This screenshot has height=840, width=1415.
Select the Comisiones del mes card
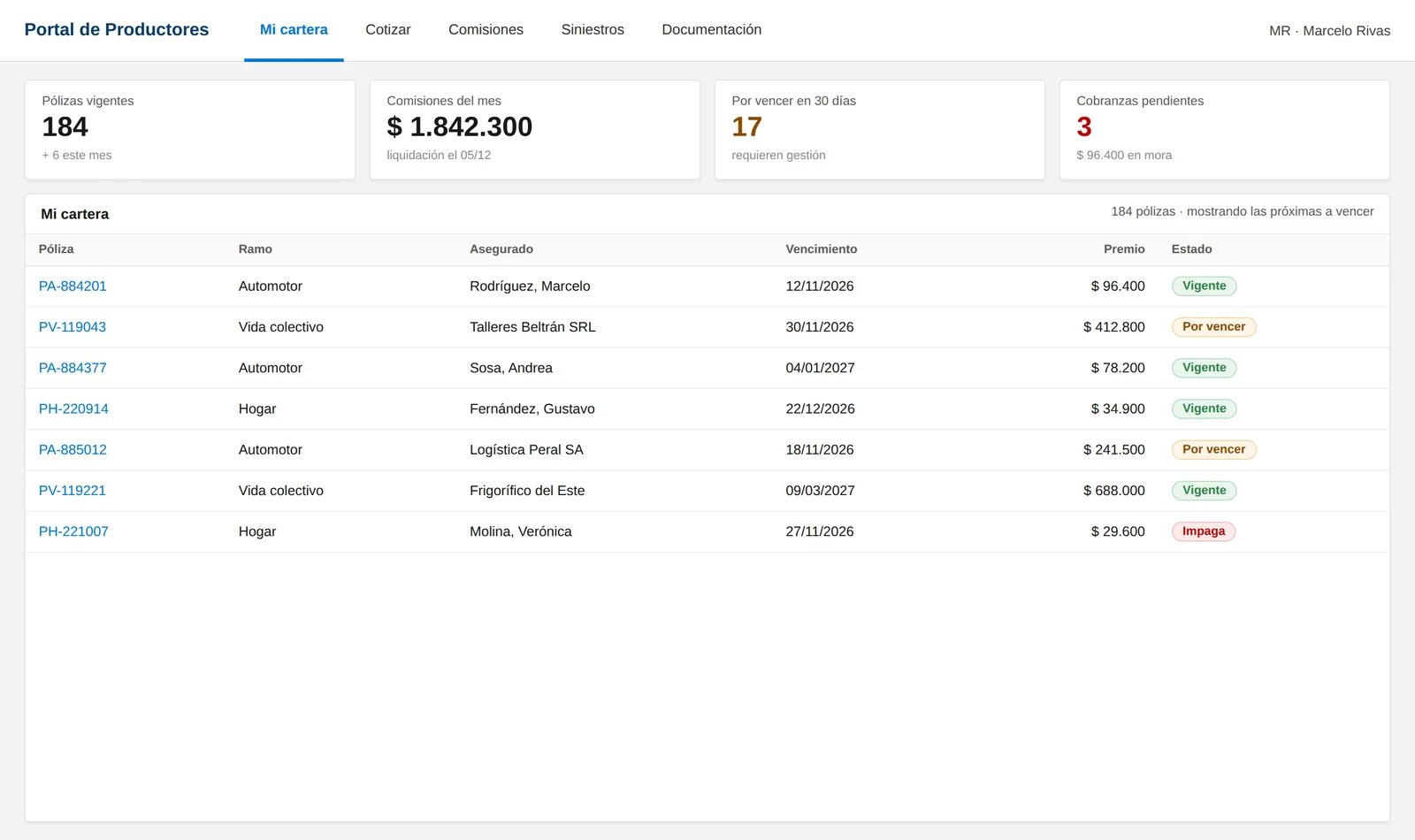click(535, 130)
